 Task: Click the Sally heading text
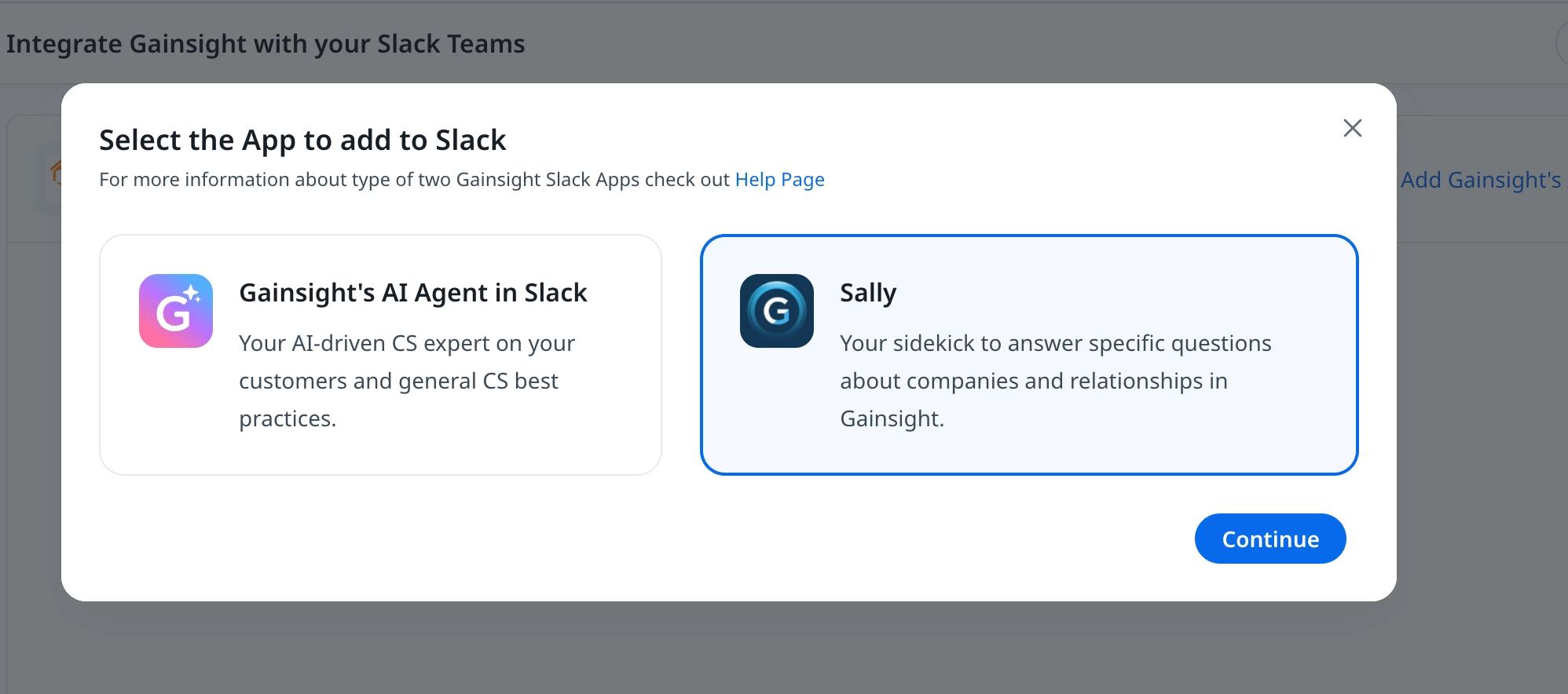868,293
